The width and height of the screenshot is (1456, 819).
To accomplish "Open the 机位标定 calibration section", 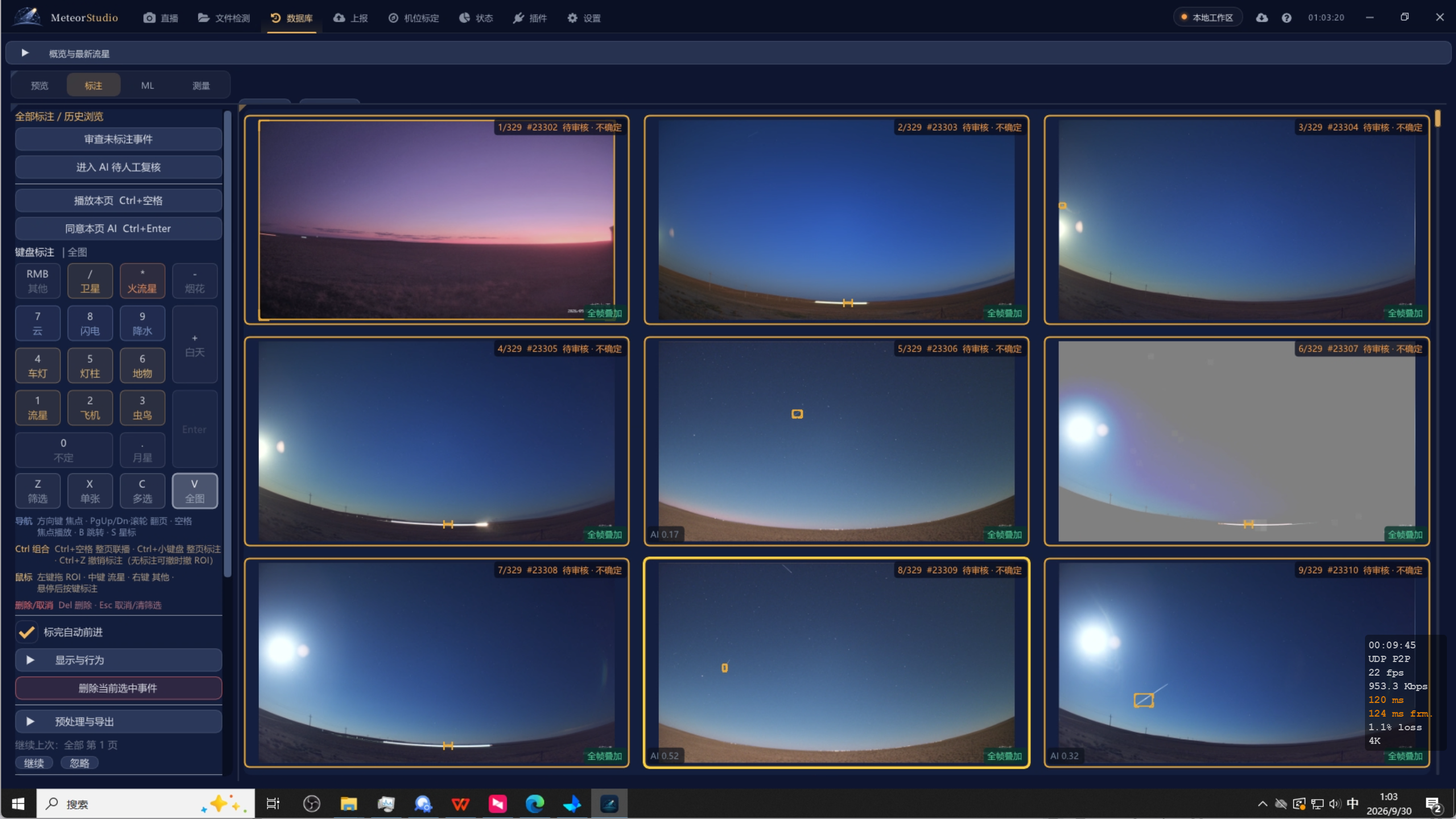I will pyautogui.click(x=413, y=18).
